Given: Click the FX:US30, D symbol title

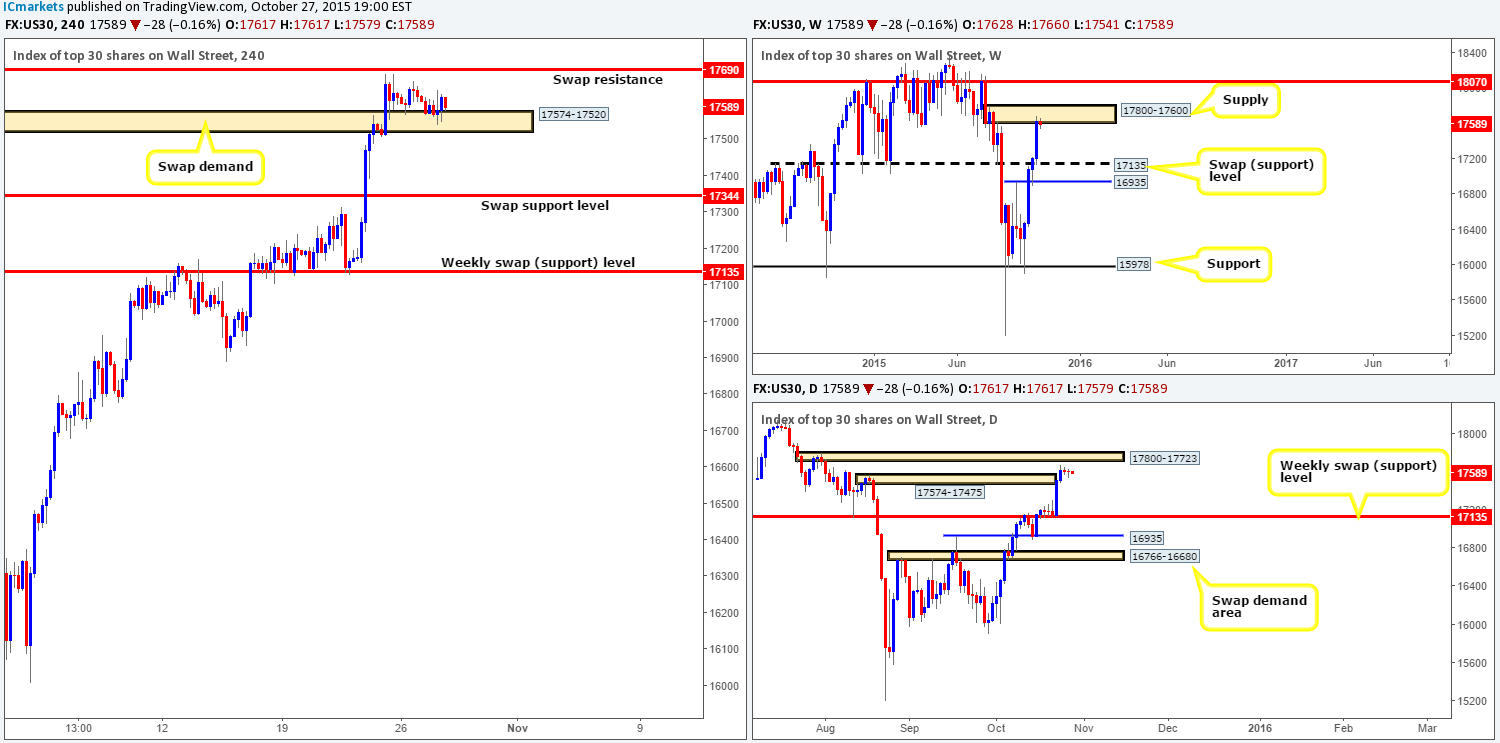Looking at the screenshot, I should coord(786,388).
